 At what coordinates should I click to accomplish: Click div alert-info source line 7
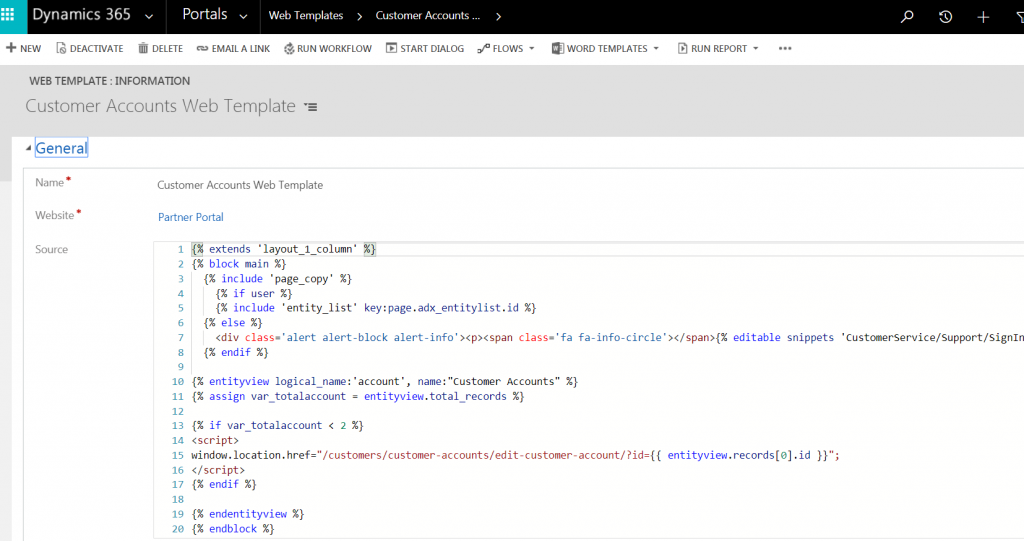pos(619,337)
